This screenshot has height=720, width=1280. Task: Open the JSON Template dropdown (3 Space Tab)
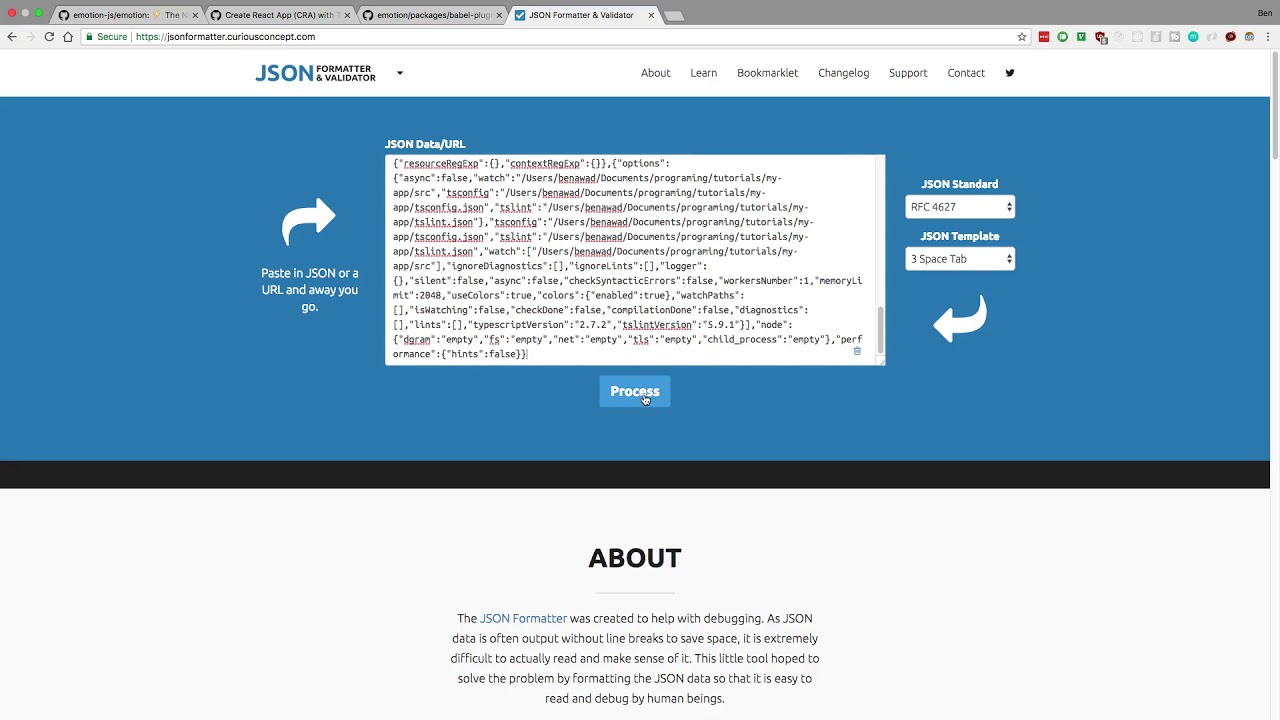(960, 259)
